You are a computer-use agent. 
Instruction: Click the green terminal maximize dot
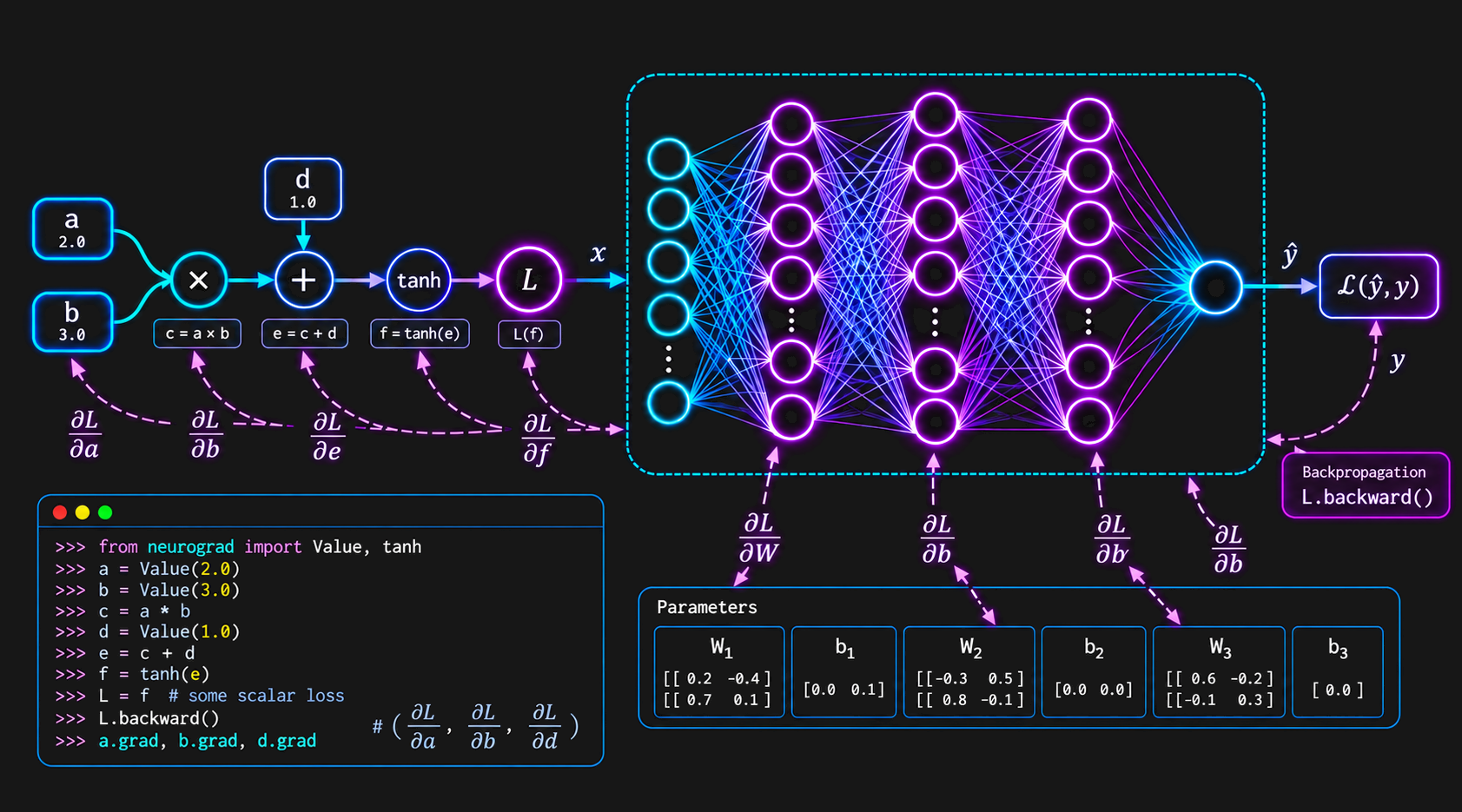pyautogui.click(x=105, y=512)
